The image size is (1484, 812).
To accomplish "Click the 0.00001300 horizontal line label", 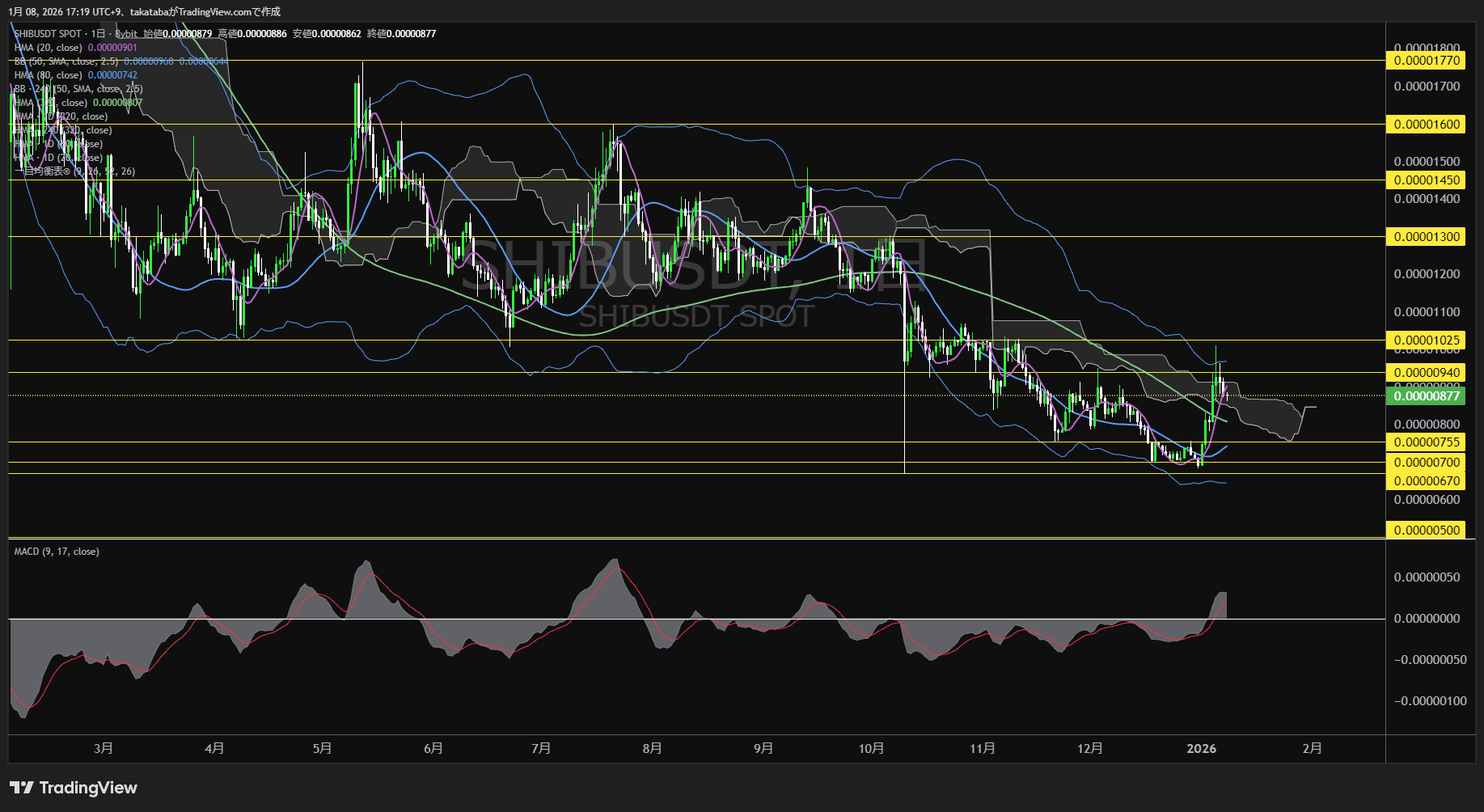I will pyautogui.click(x=1427, y=237).
